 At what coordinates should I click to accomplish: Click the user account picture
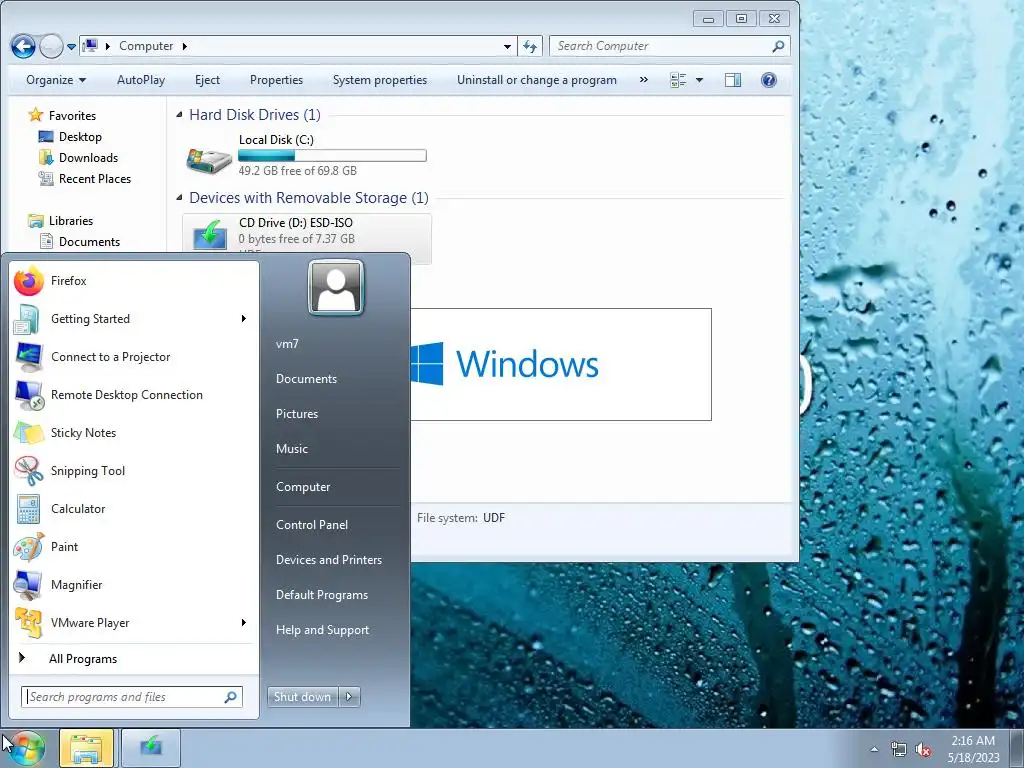(x=336, y=287)
